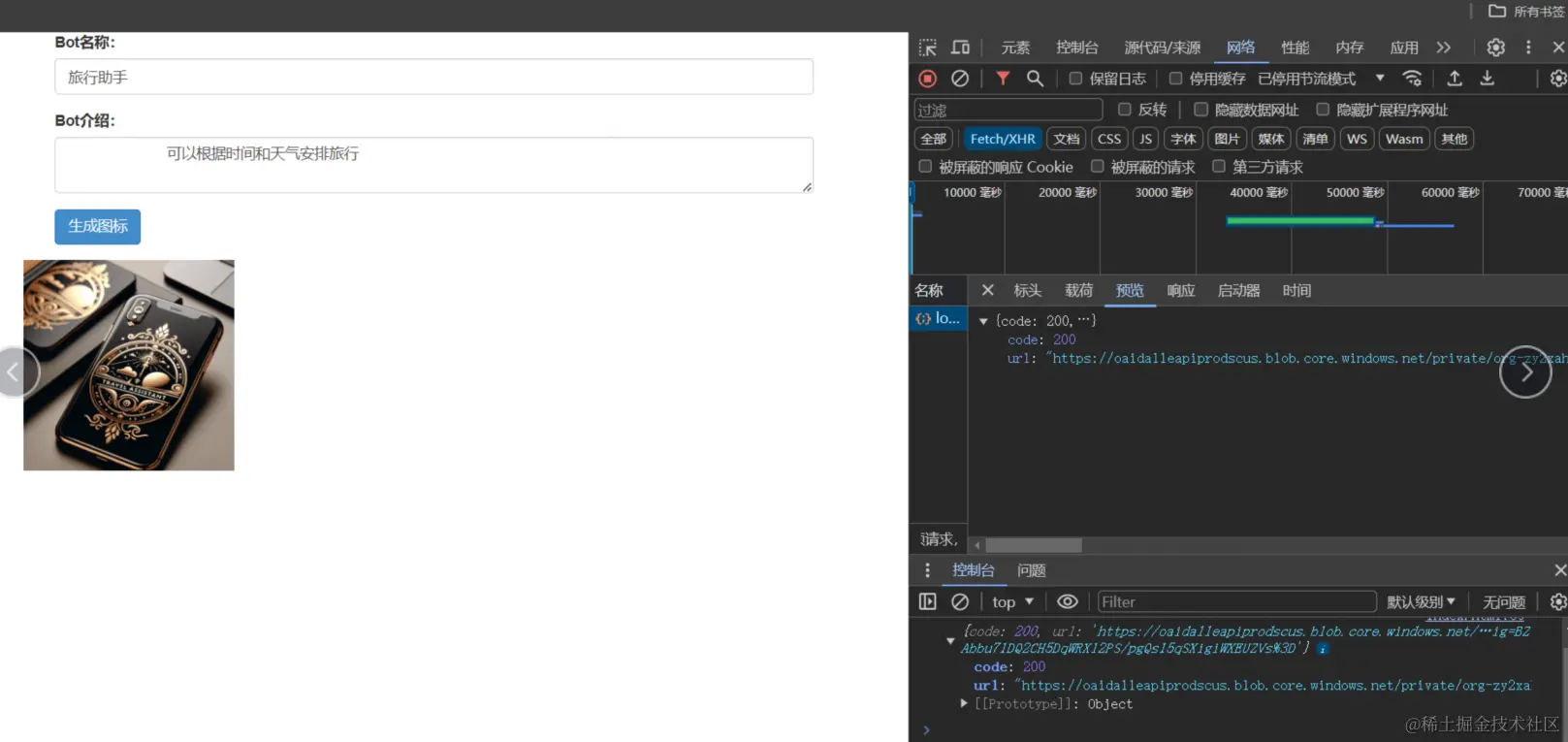
Task: Expand [[Prototype]] Object entry
Action: 964,704
